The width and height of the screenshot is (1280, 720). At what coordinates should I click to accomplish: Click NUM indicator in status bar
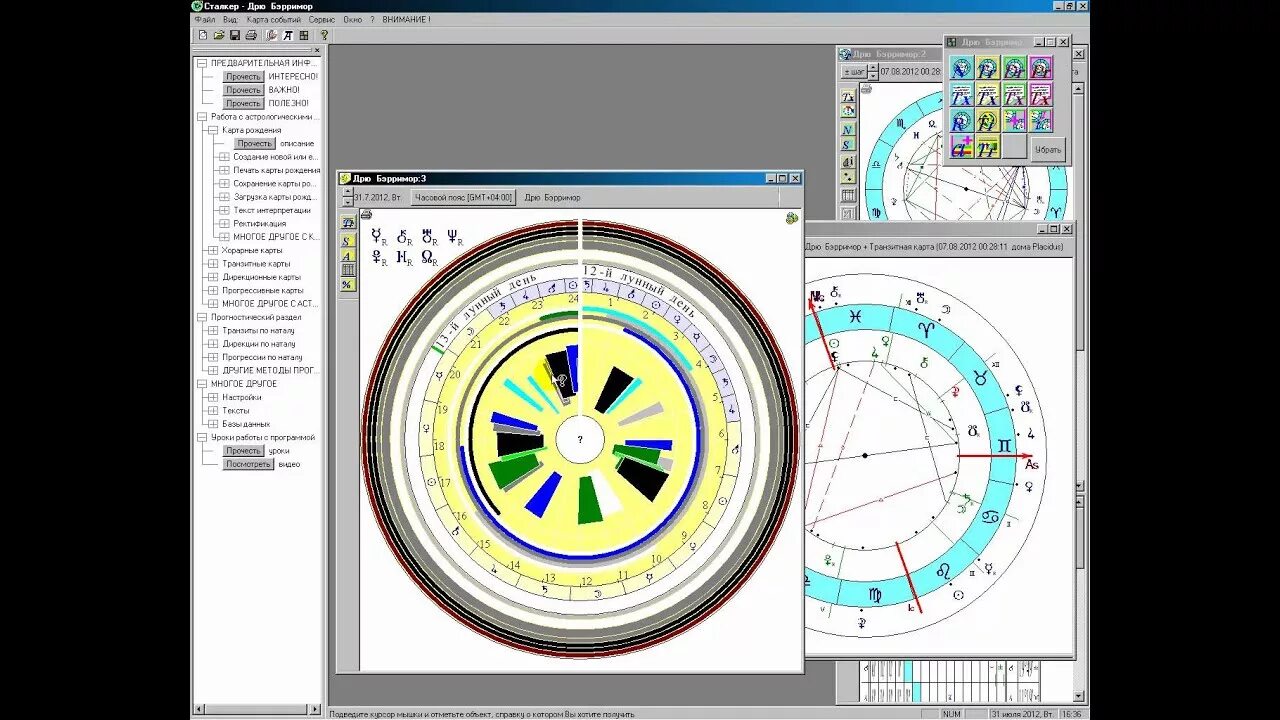pos(952,714)
